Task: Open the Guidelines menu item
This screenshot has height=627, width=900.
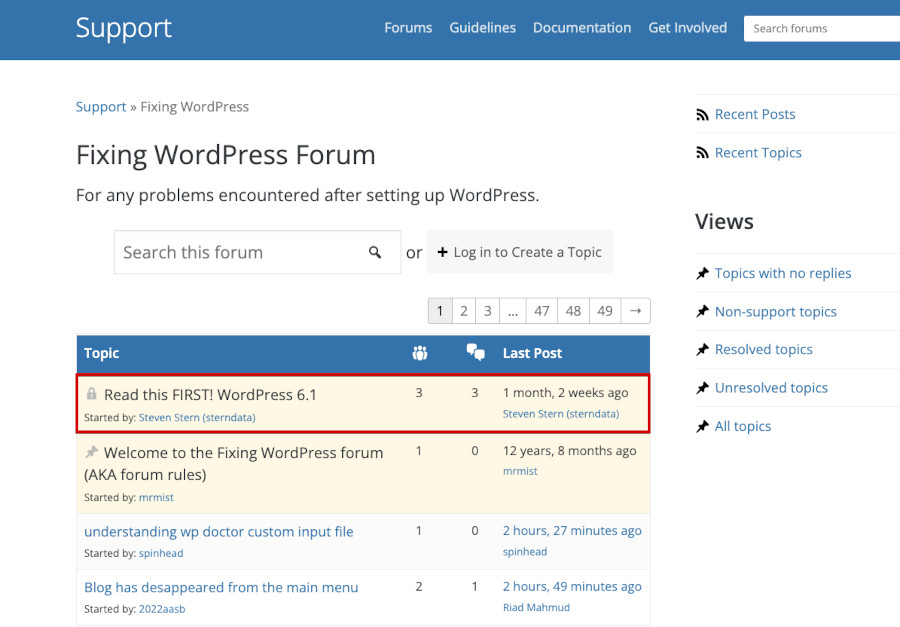Action: 482,28
